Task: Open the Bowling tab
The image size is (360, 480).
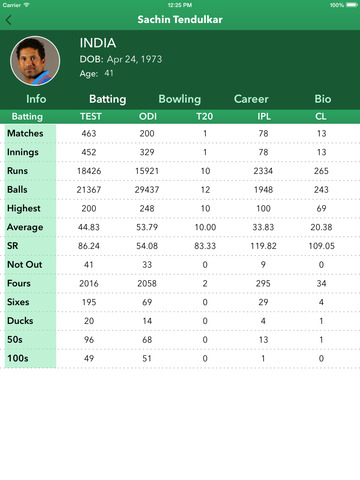Action: [x=180, y=99]
